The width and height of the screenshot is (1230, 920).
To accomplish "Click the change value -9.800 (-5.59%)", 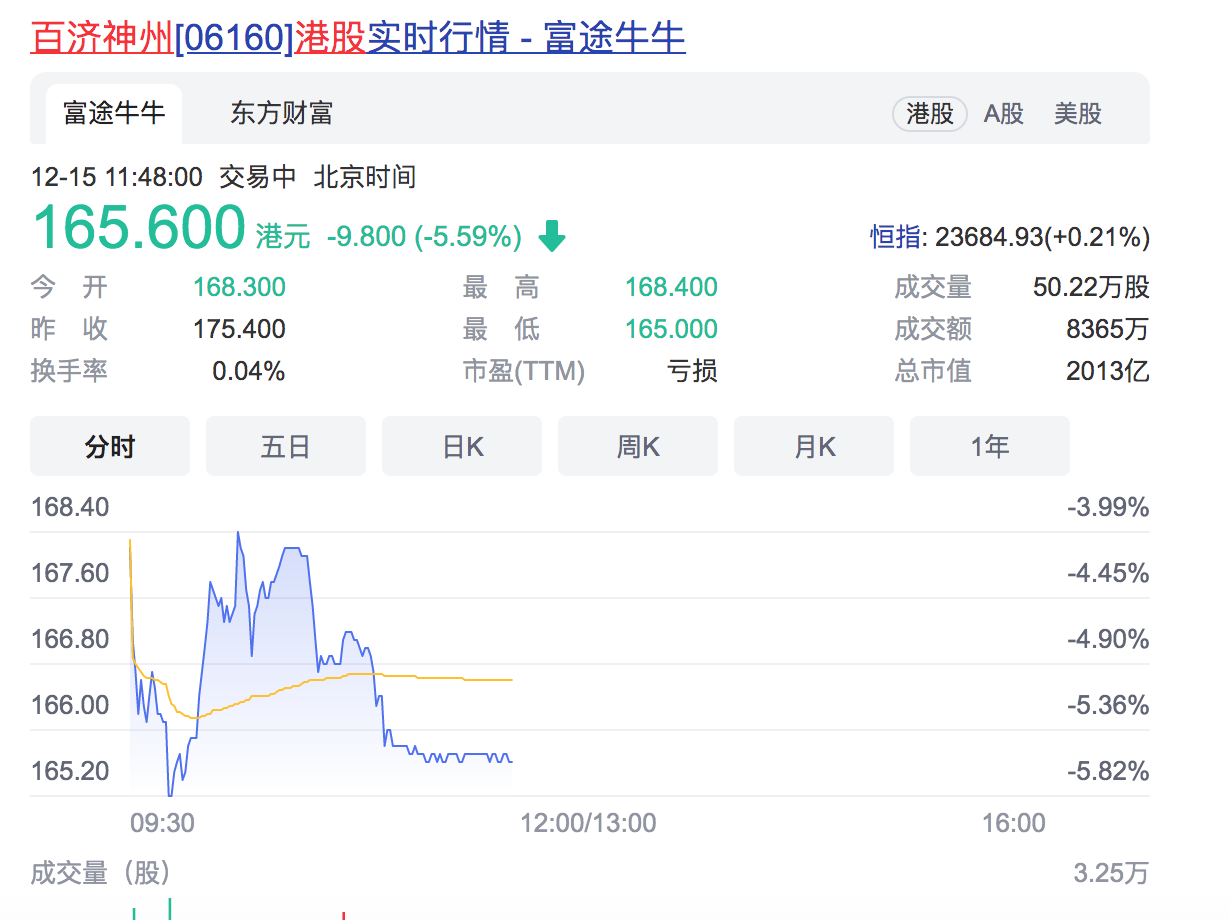I will pos(424,237).
